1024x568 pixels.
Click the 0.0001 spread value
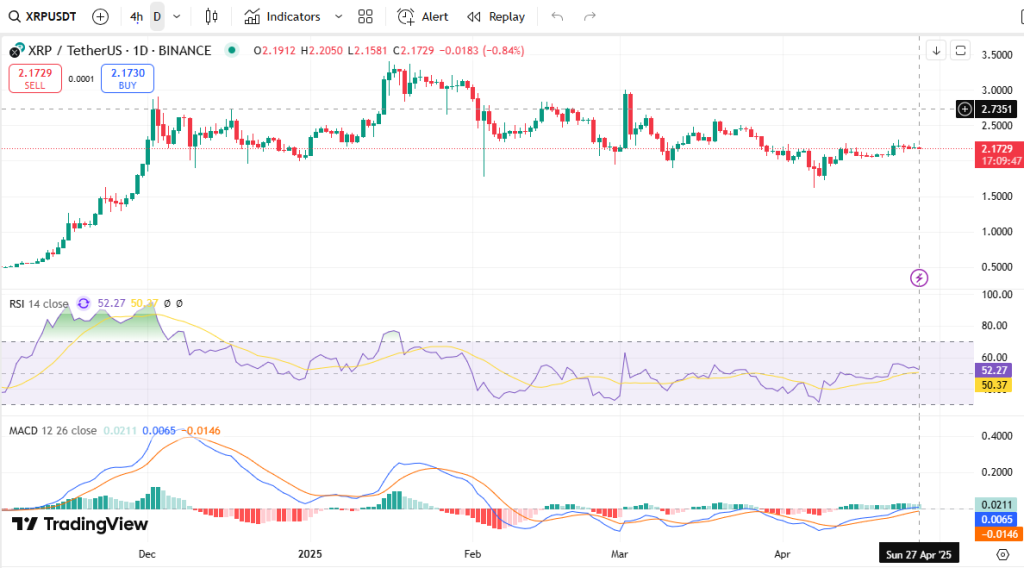82,79
